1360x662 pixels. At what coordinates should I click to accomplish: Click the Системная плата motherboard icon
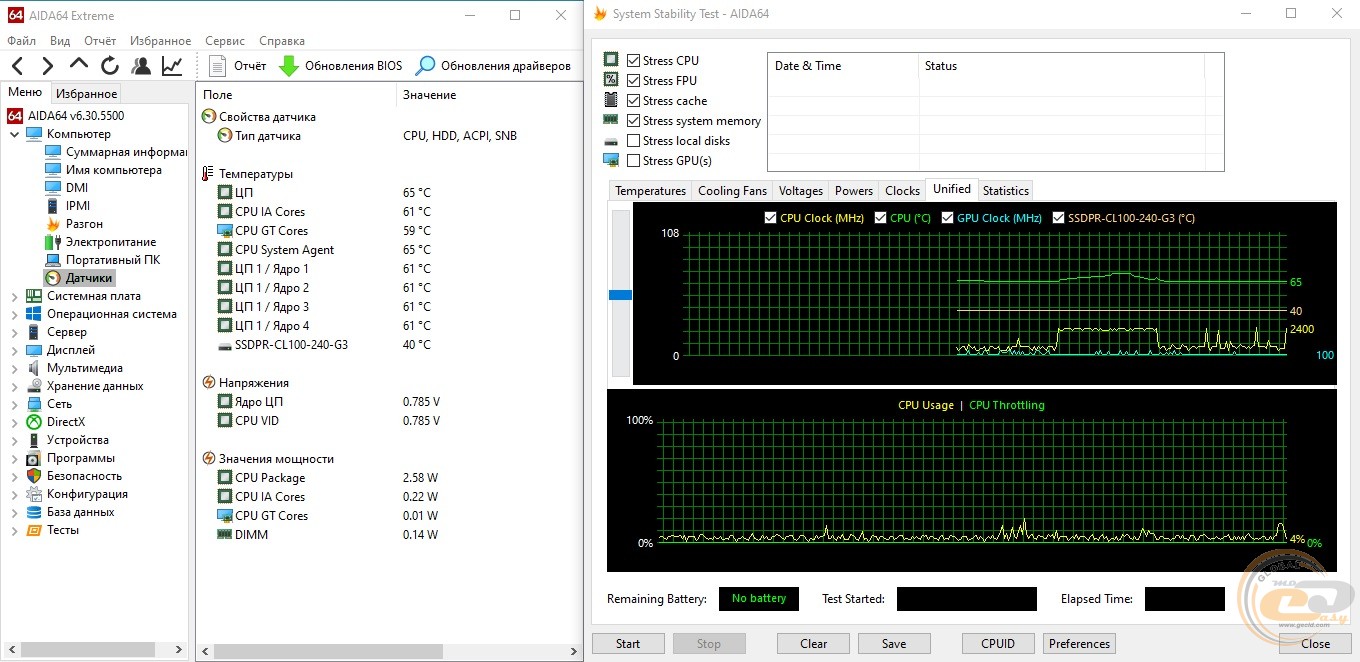34,296
